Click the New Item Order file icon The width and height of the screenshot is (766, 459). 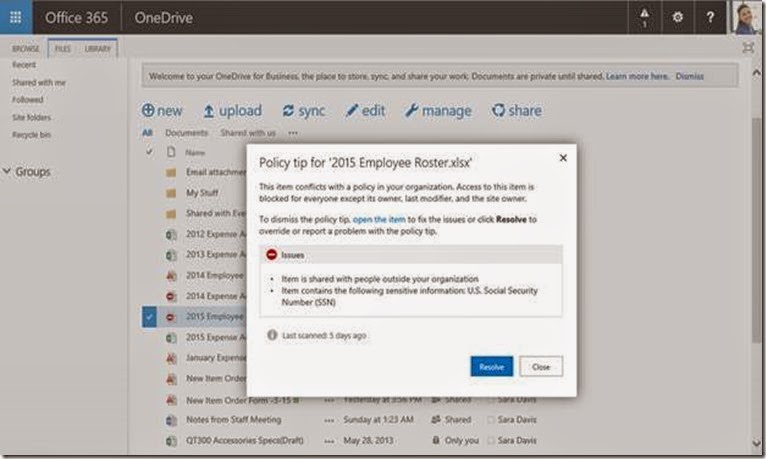[x=170, y=378]
